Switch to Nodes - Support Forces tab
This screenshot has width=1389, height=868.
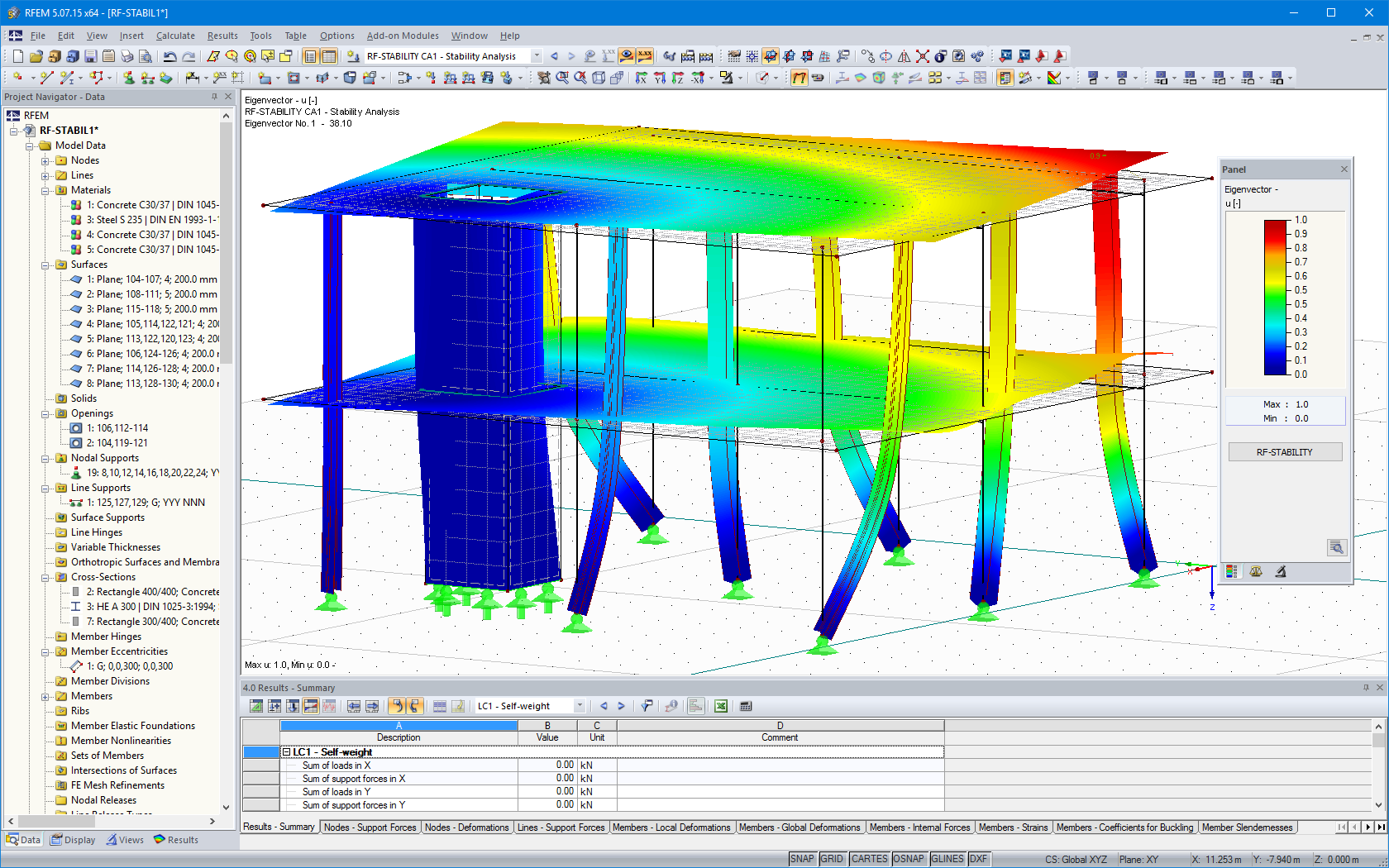pyautogui.click(x=370, y=827)
